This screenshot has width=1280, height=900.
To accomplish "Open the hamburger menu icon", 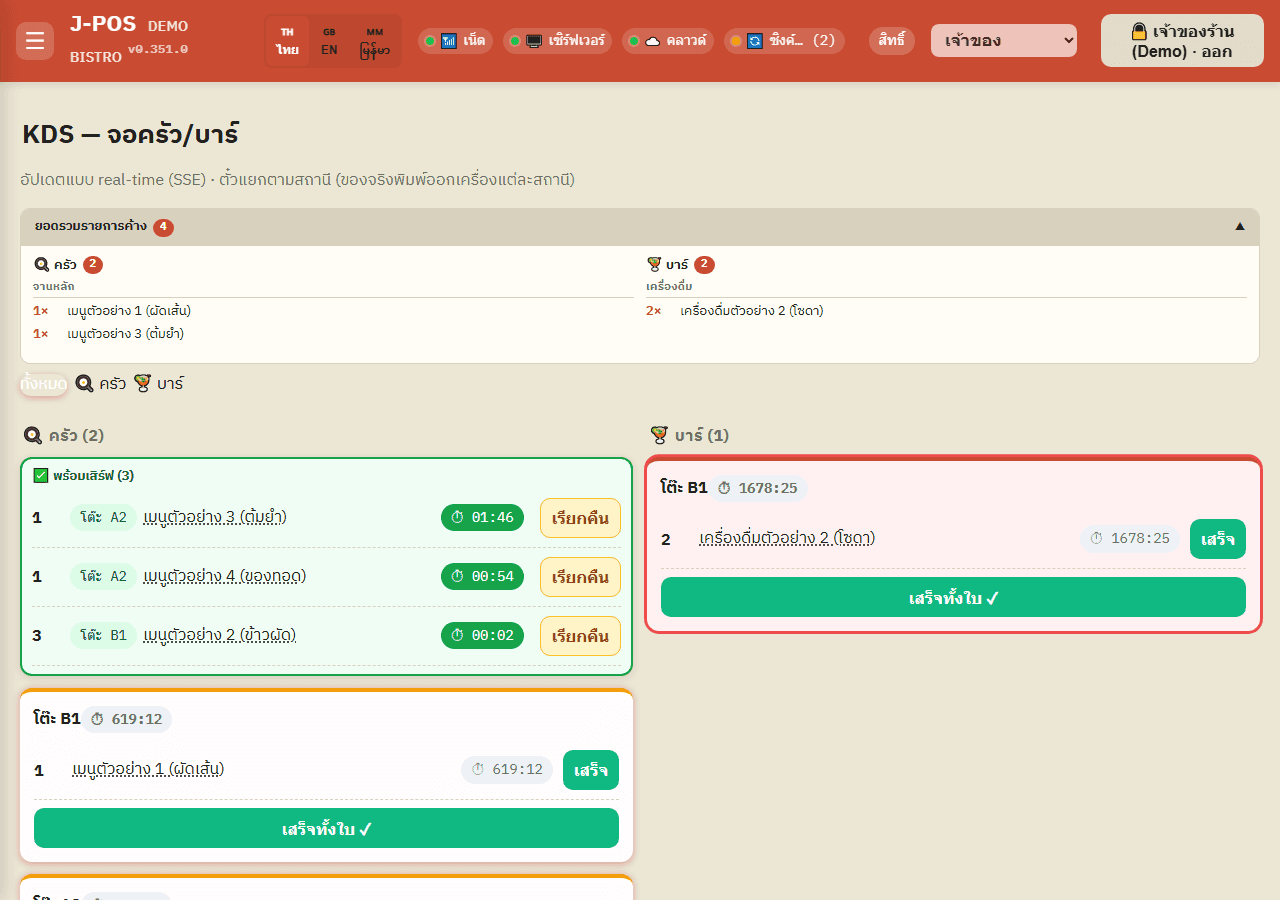I will point(35,41).
